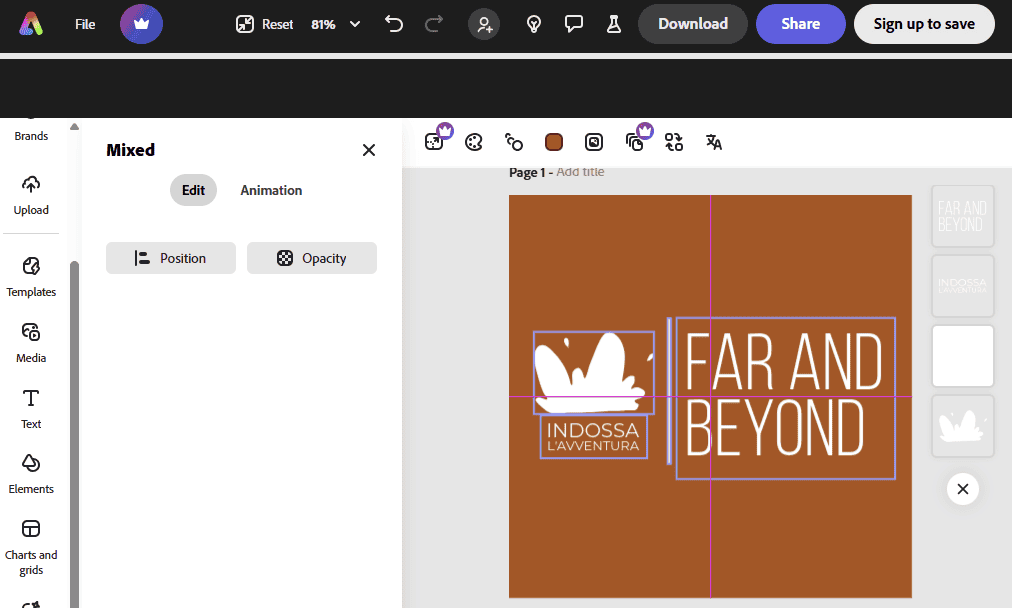Open the File menu
Image resolution: width=1012 pixels, height=608 pixels.
84,23
